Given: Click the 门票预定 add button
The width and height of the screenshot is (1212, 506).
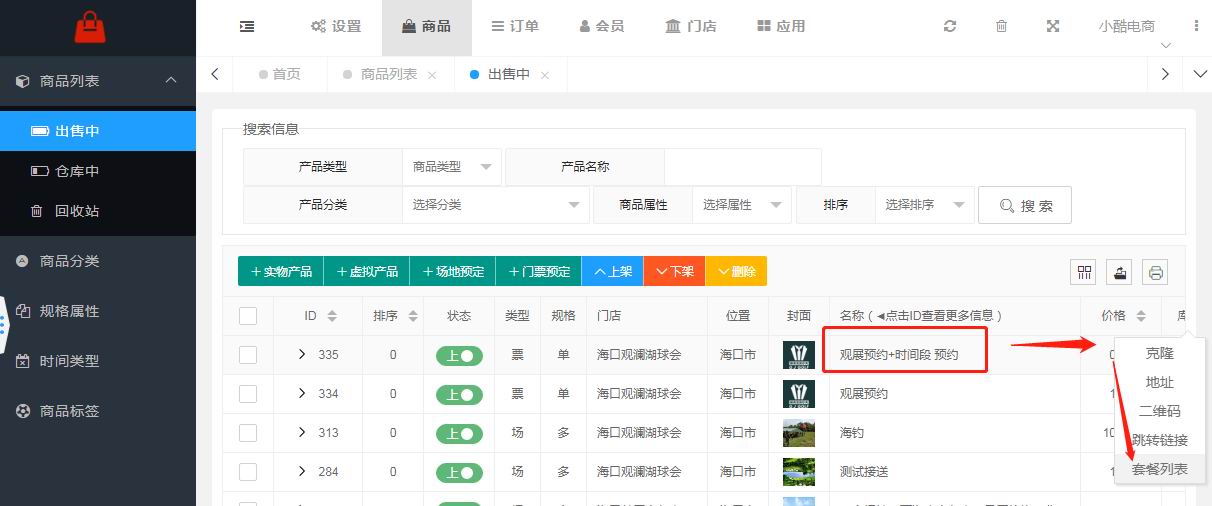Looking at the screenshot, I should (539, 272).
